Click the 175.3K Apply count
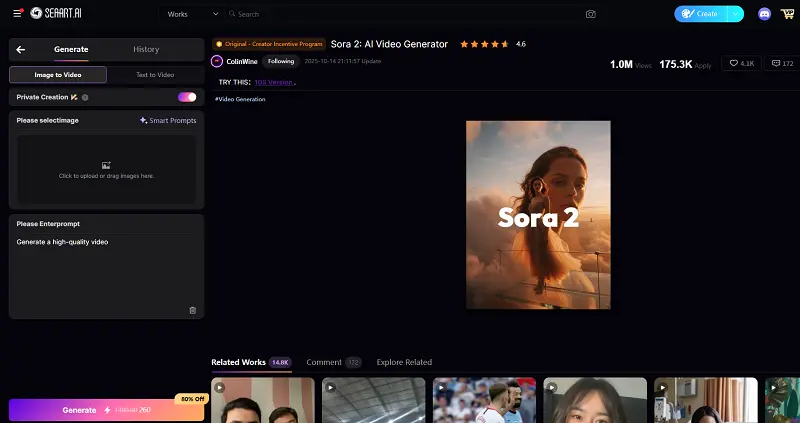 (685, 64)
